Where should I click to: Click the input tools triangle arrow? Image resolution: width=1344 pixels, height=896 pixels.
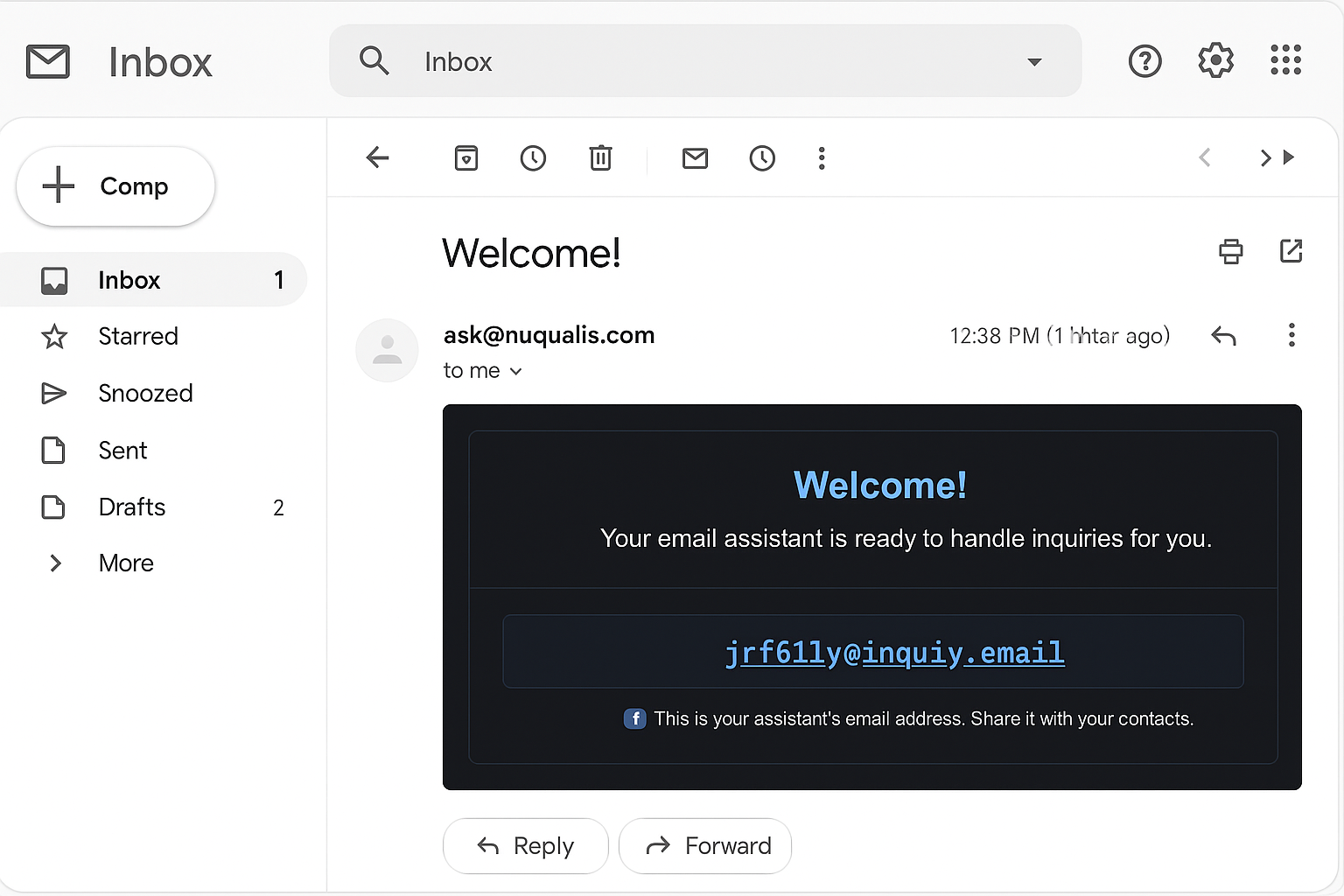tap(1289, 157)
